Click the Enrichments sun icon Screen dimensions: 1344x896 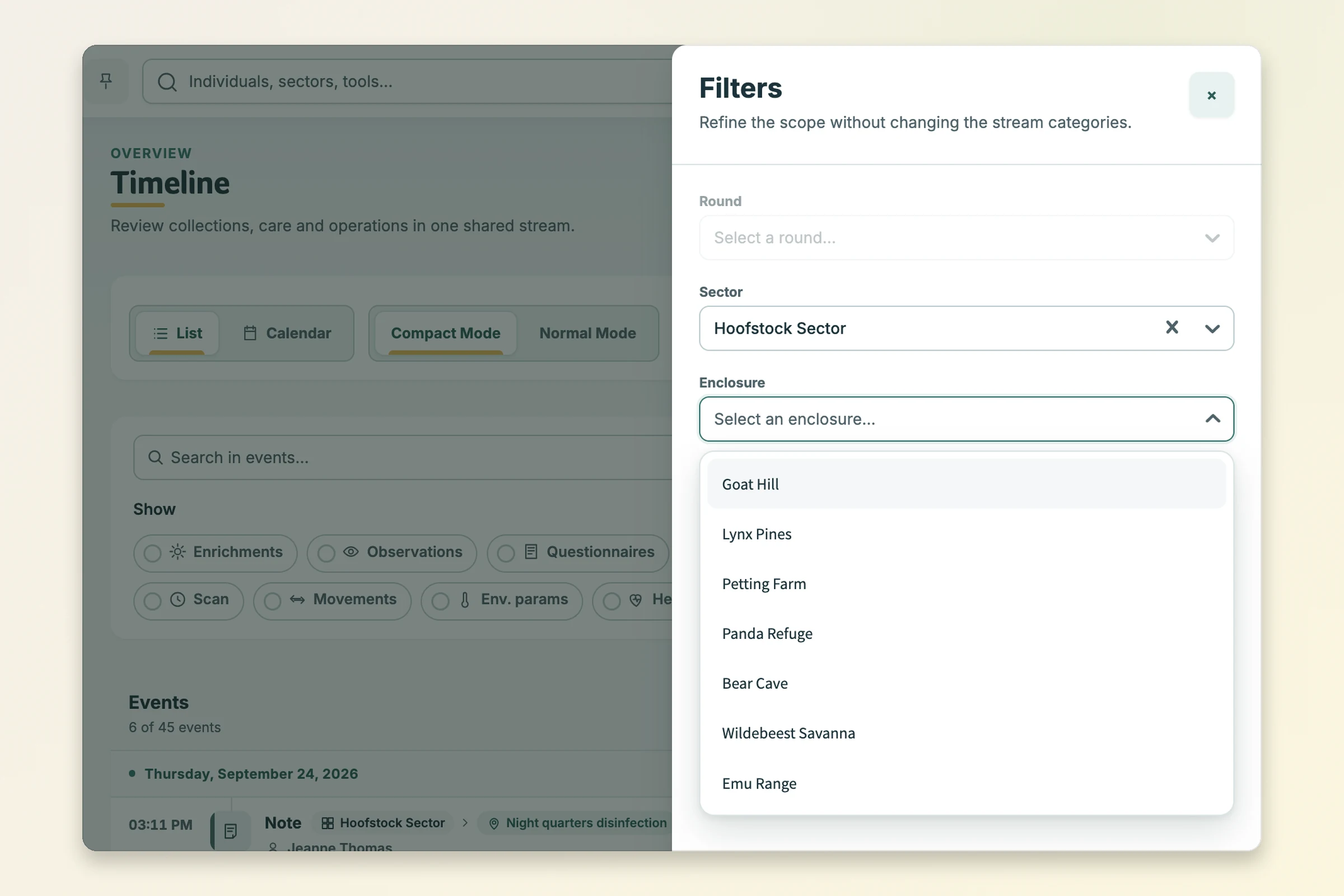click(178, 552)
